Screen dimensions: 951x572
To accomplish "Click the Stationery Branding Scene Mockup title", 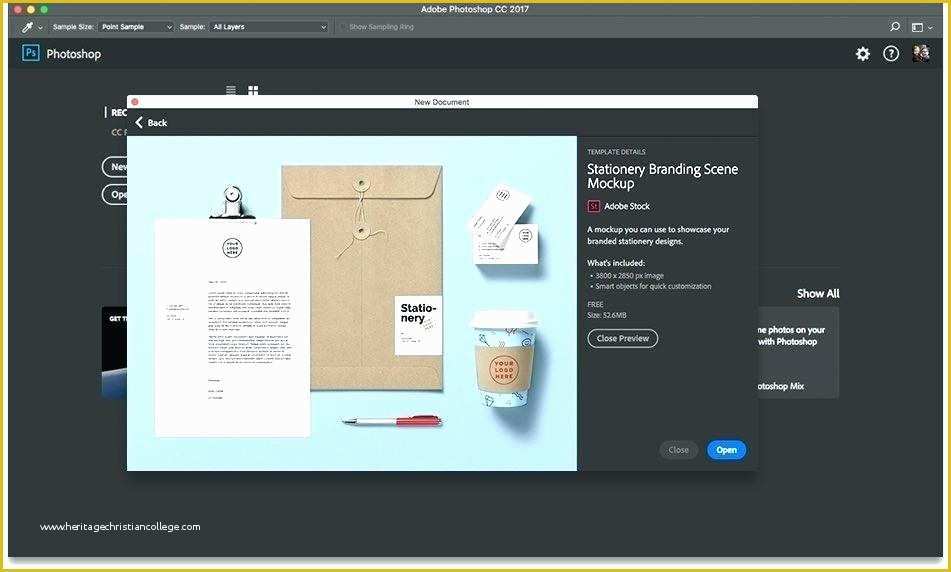I will pyautogui.click(x=662, y=176).
